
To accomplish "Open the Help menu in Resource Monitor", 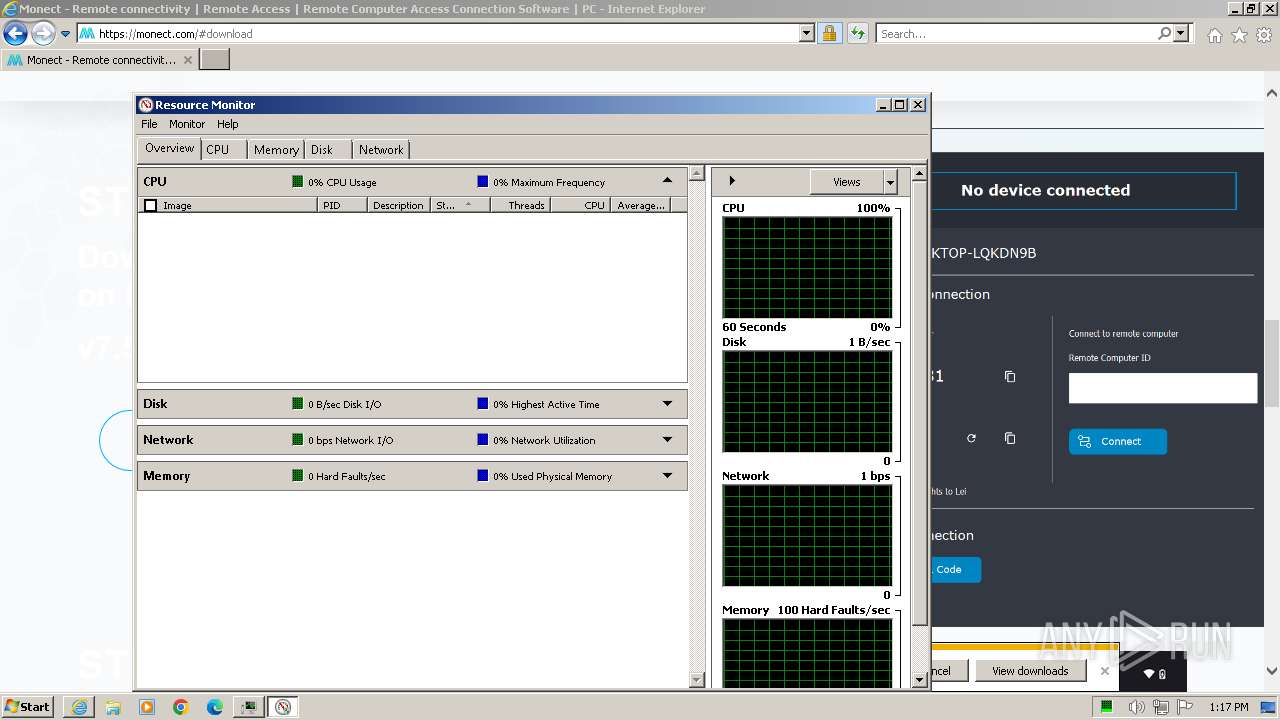I will 228,124.
